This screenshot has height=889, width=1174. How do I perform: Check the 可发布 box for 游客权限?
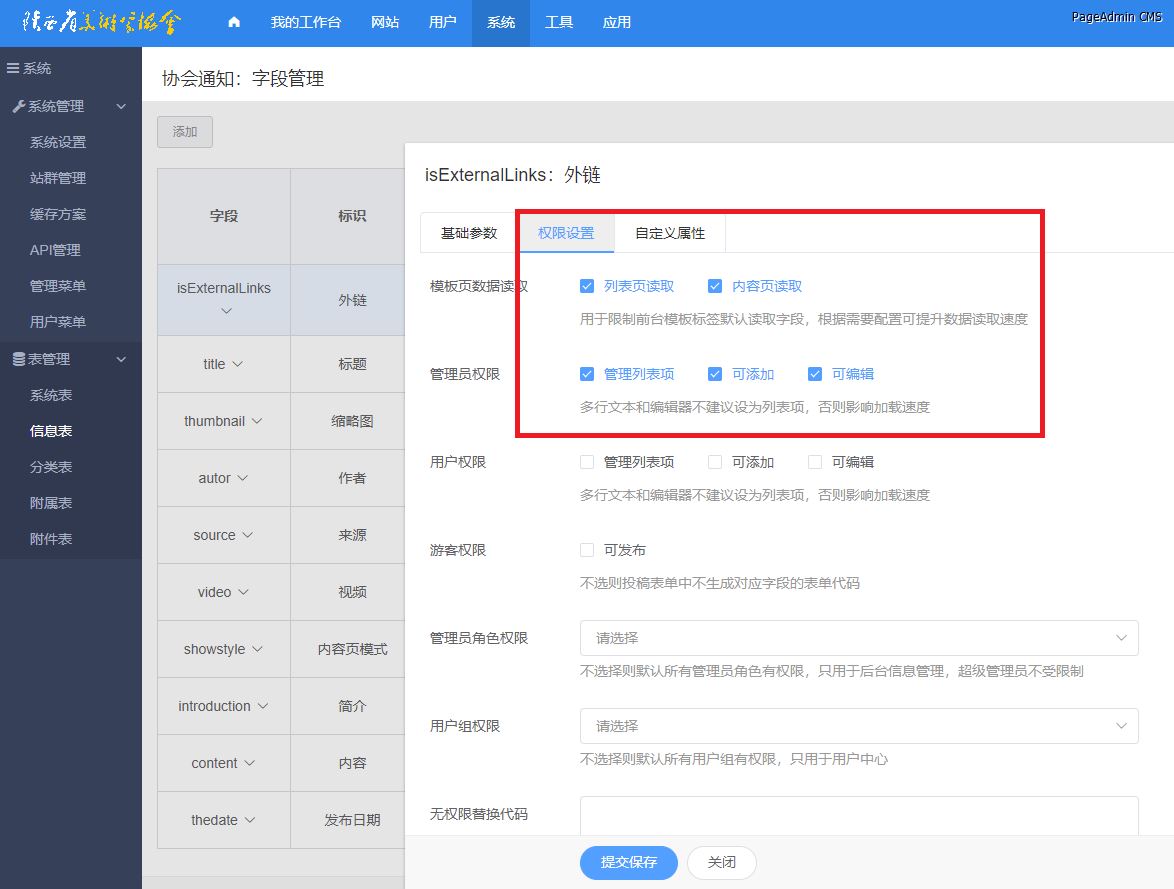coord(587,550)
